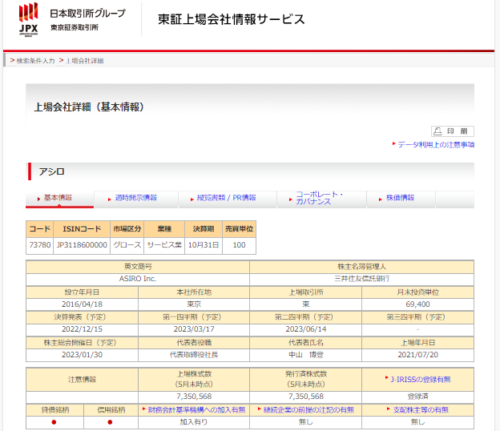Click the red dot under 信用銘柄

click(x=110, y=422)
